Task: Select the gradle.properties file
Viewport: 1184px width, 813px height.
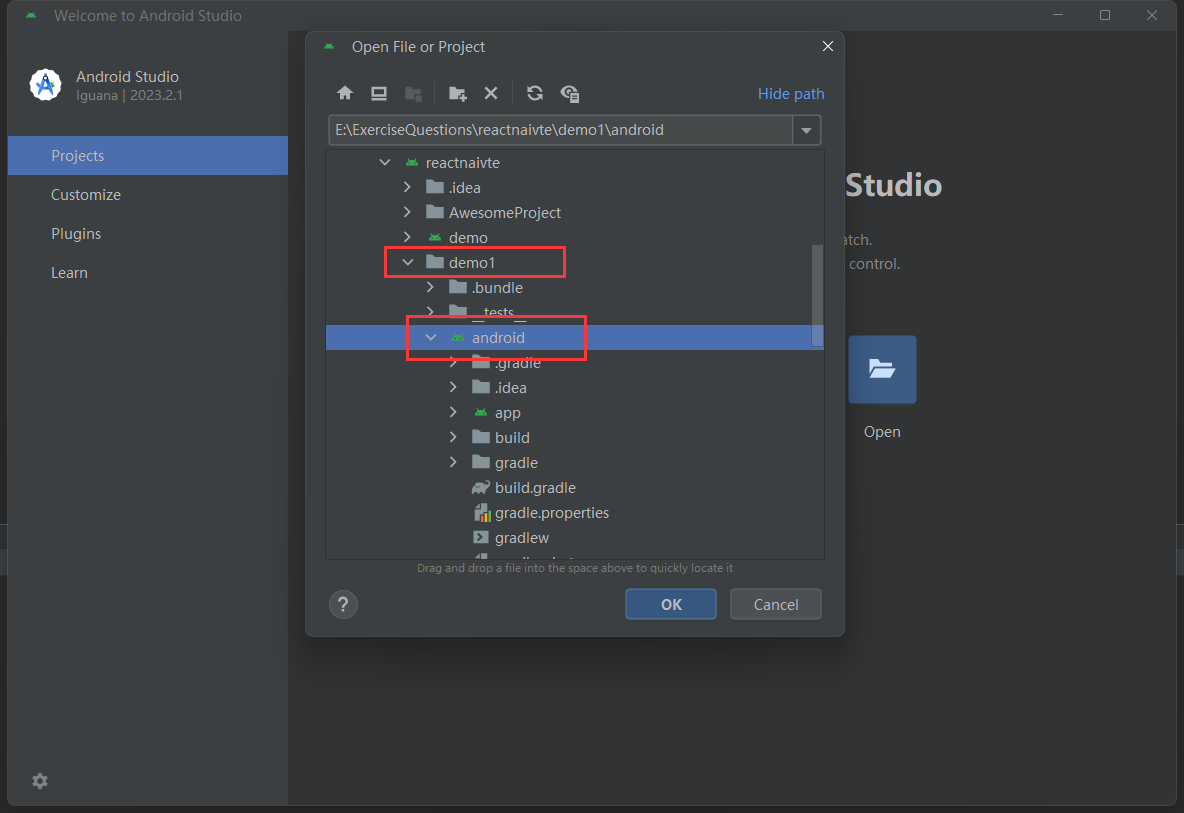Action: tap(575, 513)
